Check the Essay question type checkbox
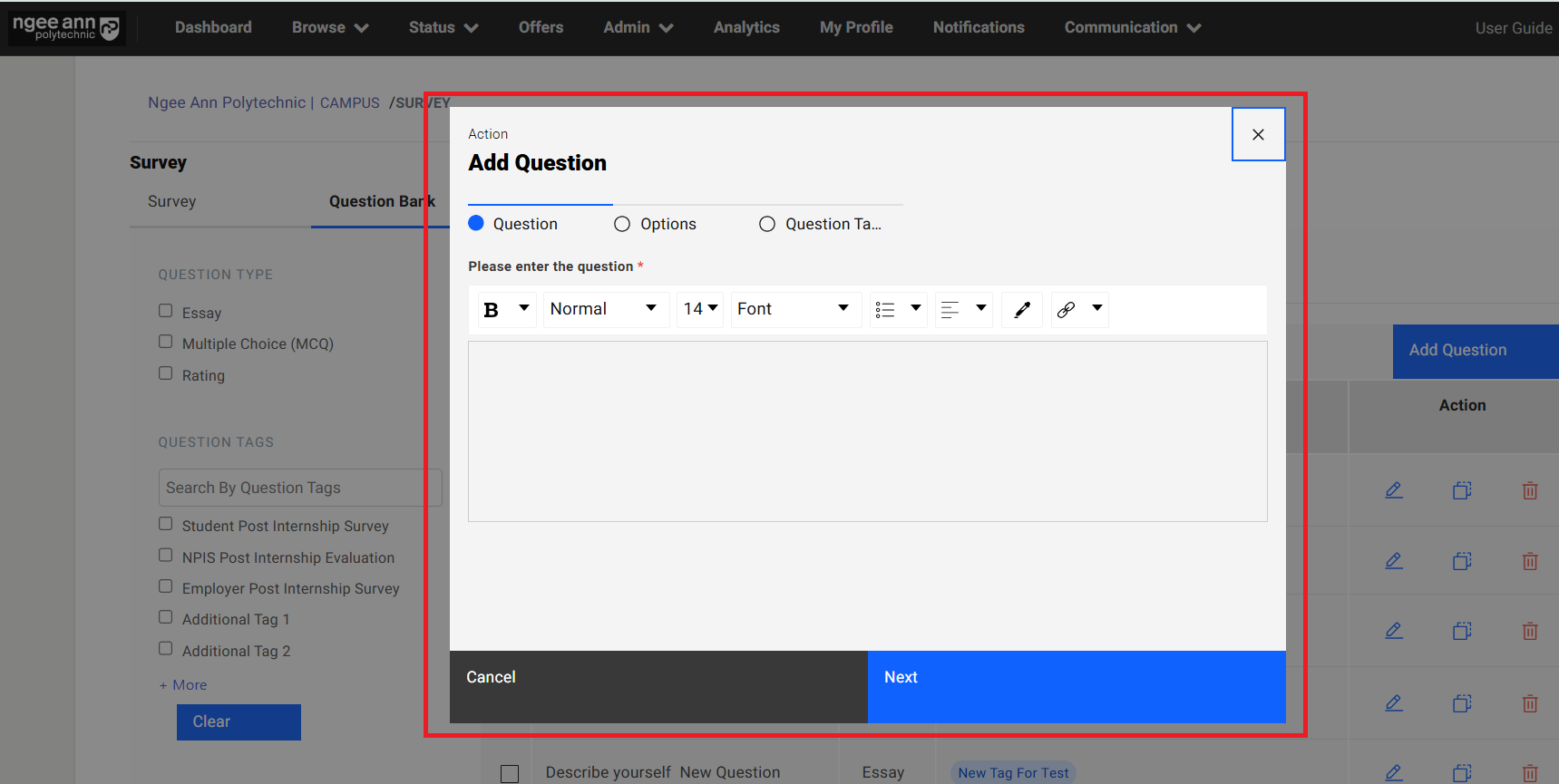1559x784 pixels. [166, 311]
